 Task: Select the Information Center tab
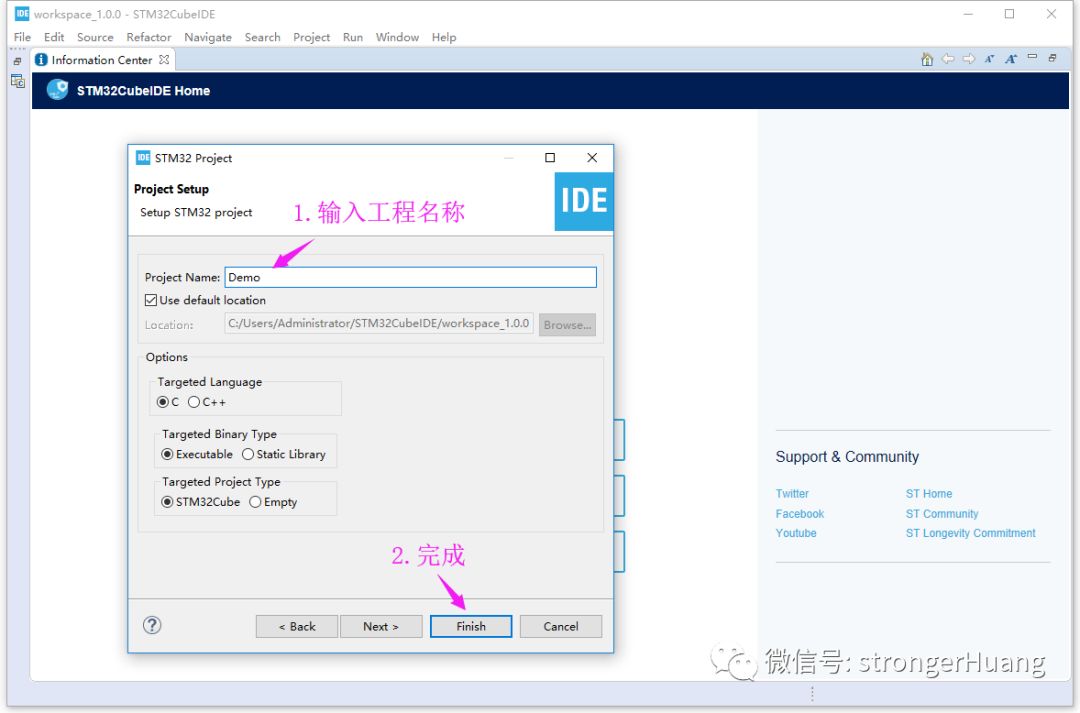(x=101, y=60)
